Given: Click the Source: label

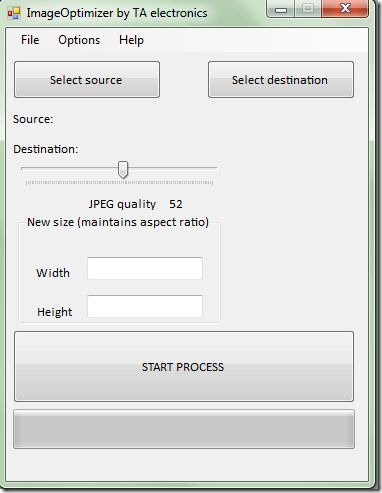Looking at the screenshot, I should (33, 119).
